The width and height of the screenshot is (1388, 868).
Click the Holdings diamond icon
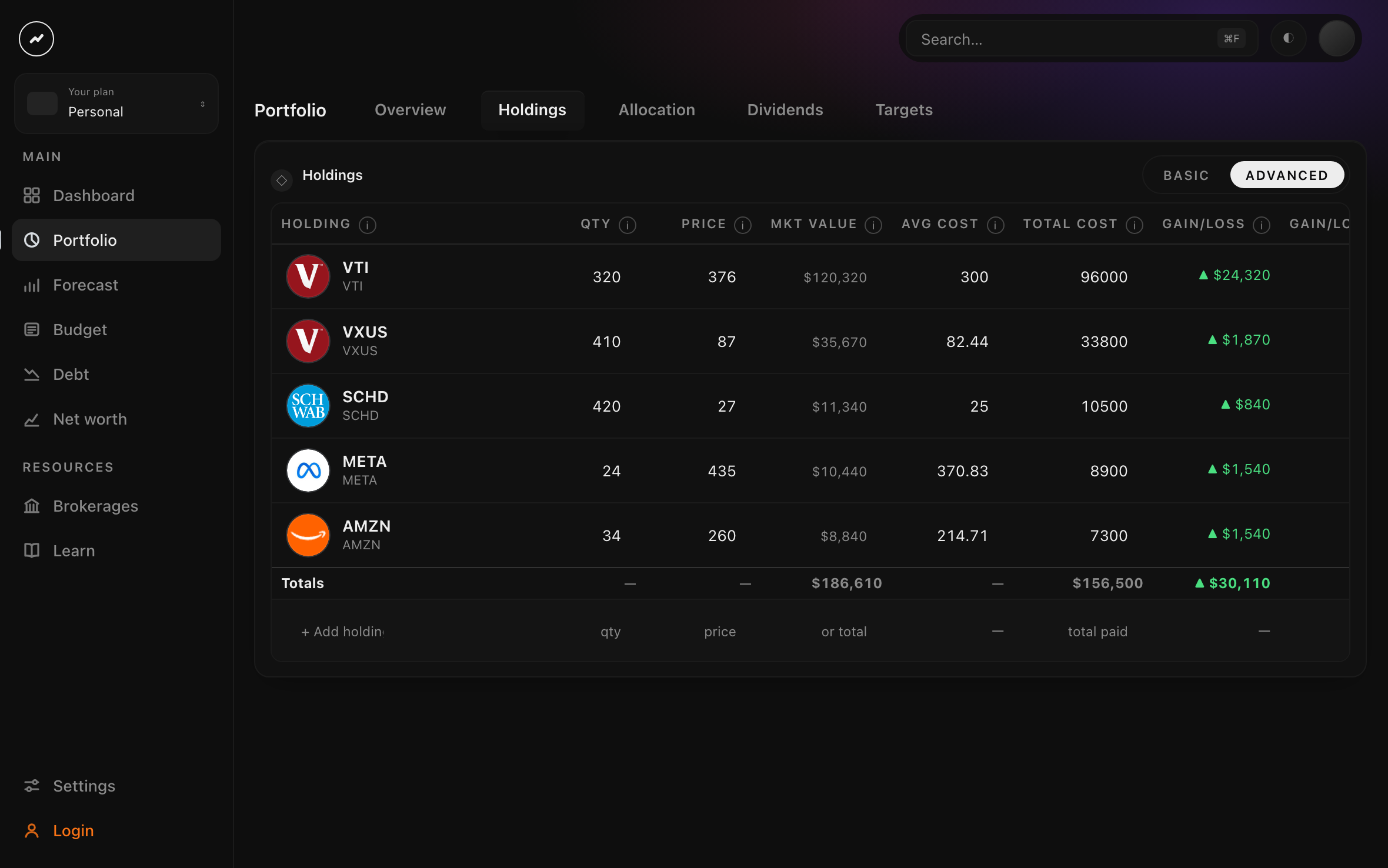pos(282,180)
